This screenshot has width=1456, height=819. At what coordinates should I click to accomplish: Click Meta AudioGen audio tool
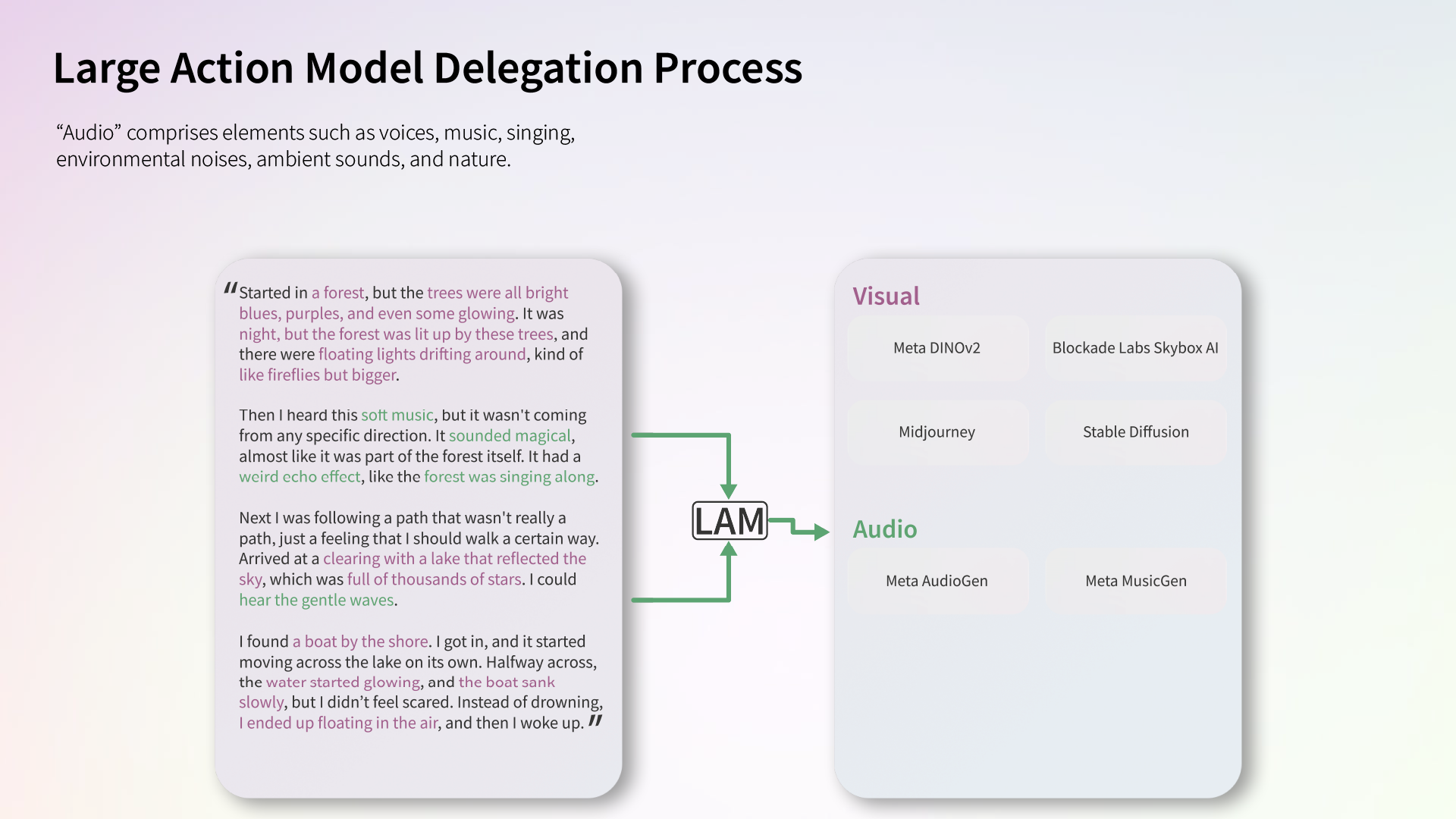(x=937, y=580)
